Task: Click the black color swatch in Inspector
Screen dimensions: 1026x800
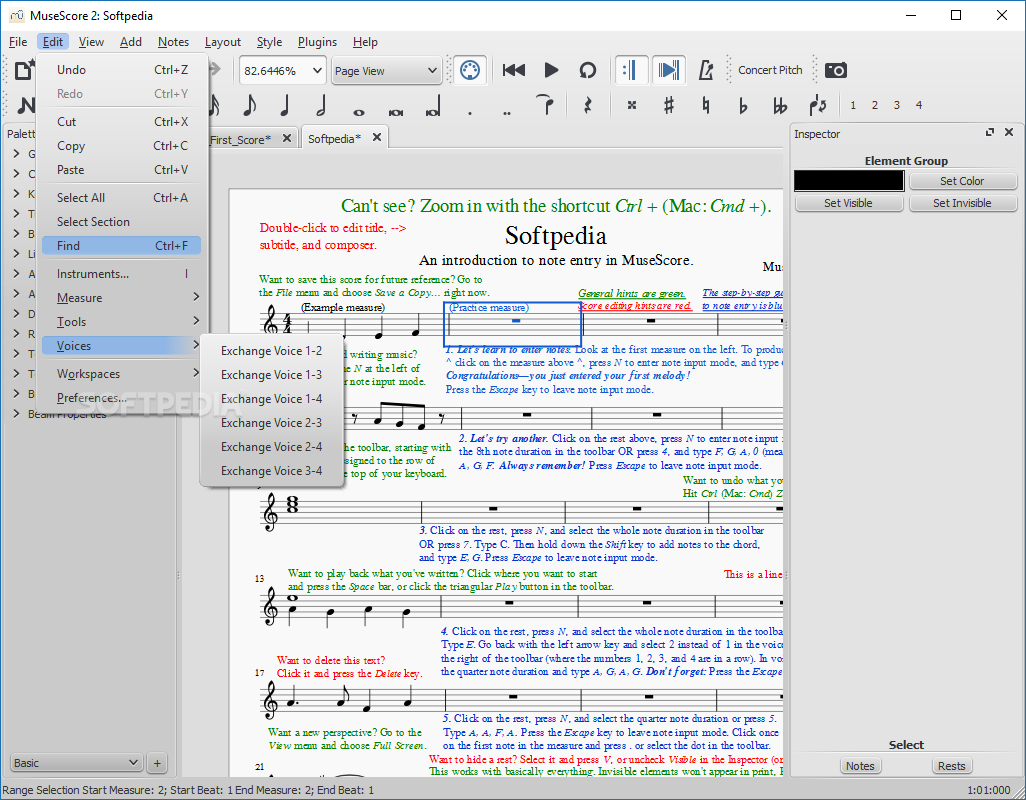Action: (849, 181)
